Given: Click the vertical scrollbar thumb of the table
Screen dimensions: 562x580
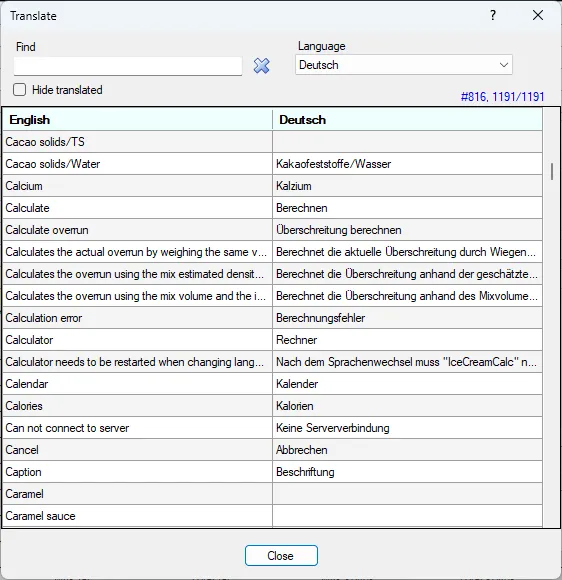Looking at the screenshot, I should click(552, 171).
